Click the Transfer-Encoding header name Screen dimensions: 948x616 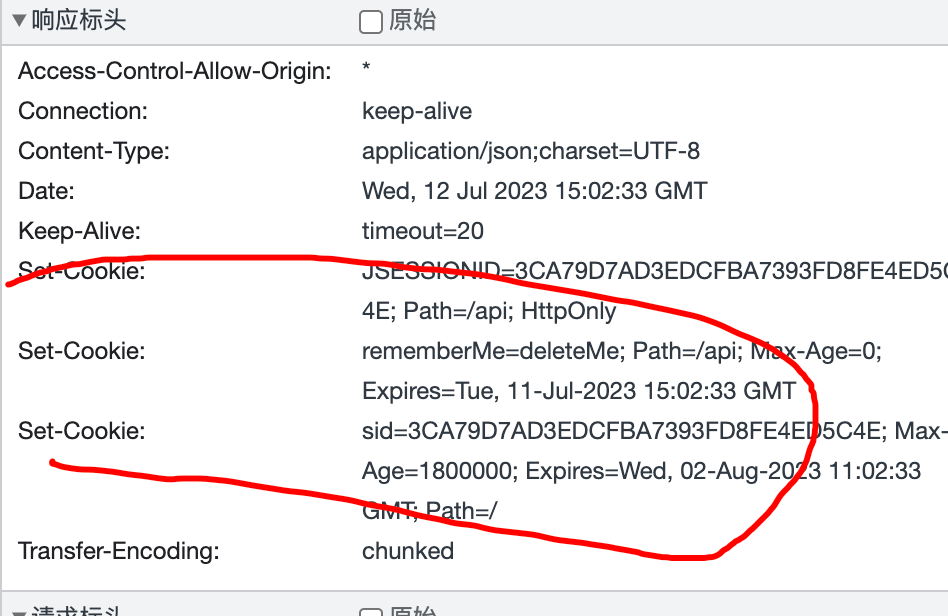point(118,551)
